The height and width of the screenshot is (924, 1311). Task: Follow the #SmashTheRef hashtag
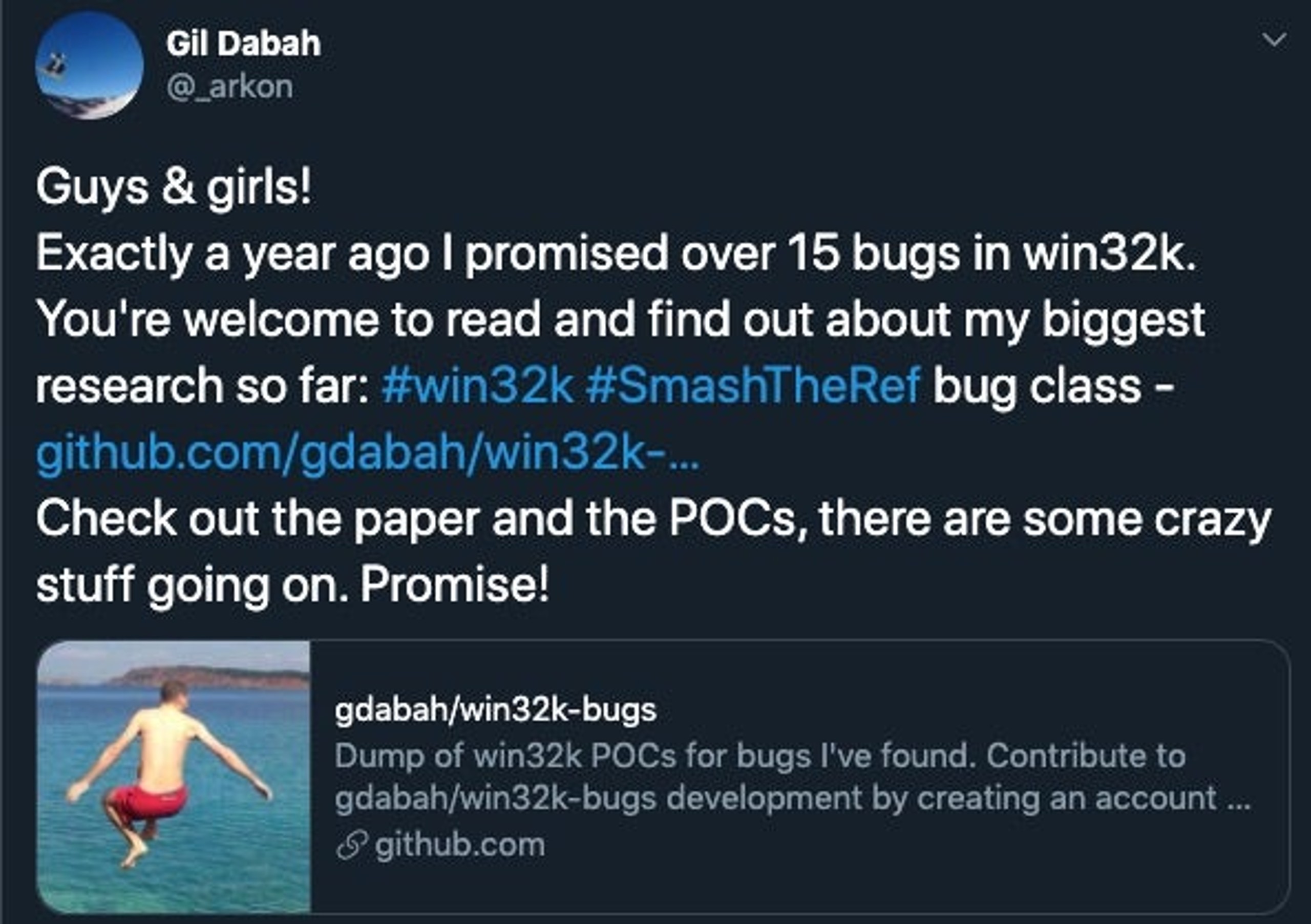(x=753, y=386)
